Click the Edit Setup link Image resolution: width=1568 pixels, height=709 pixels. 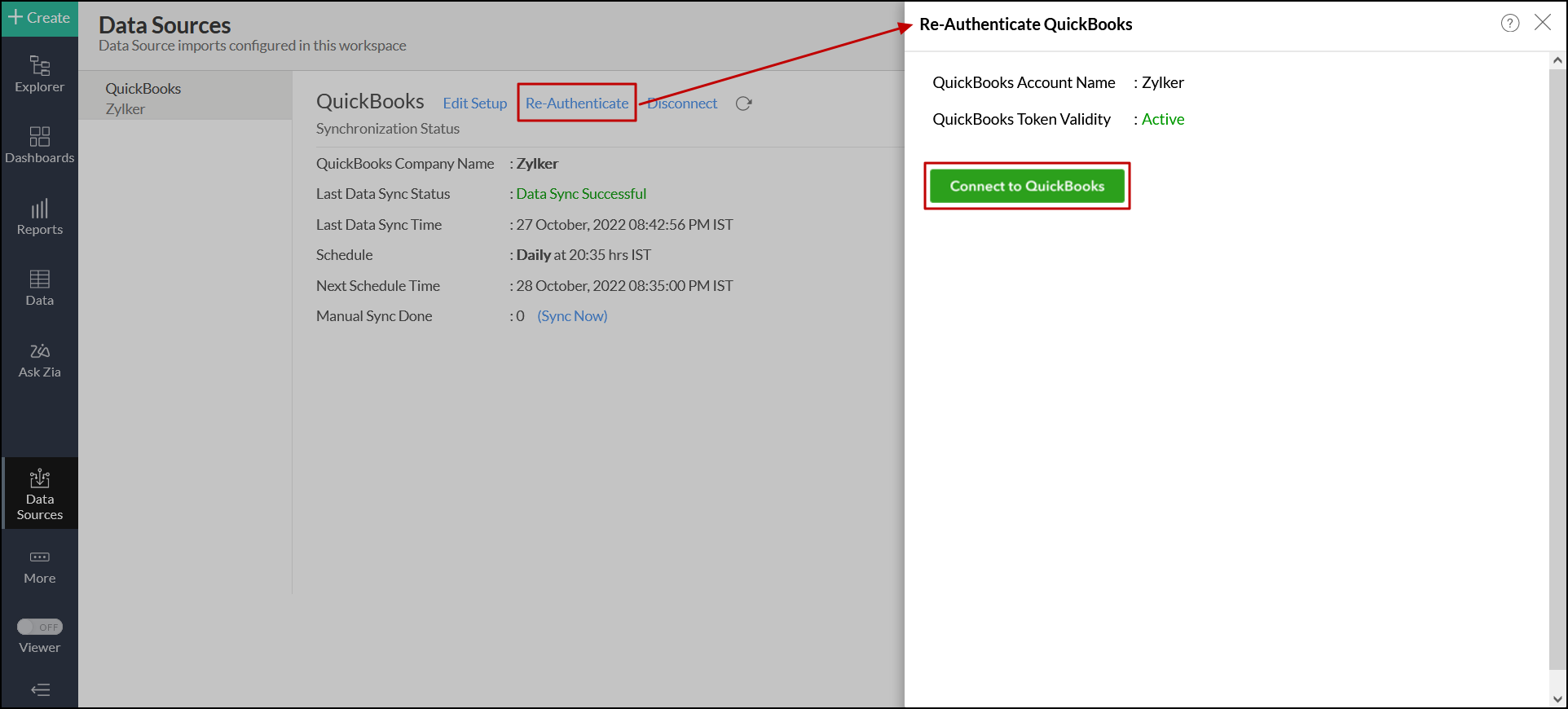[x=475, y=103]
